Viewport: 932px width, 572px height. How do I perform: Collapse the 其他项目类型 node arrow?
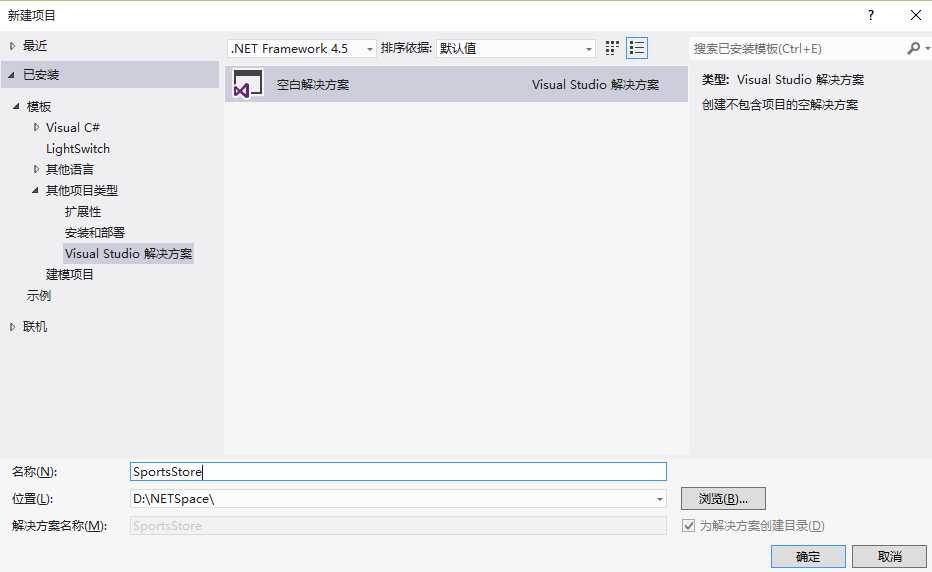click(x=35, y=190)
